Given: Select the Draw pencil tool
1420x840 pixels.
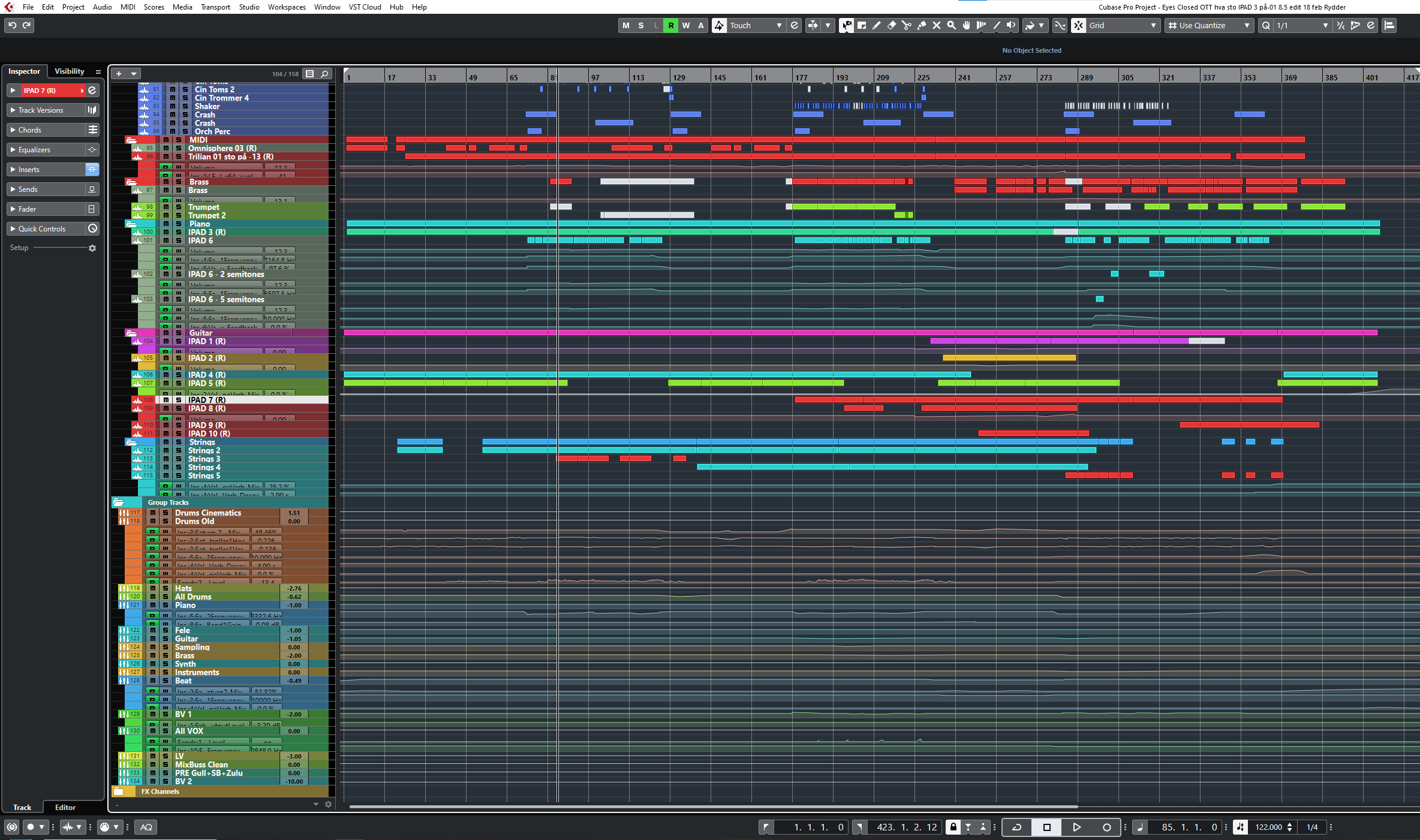Looking at the screenshot, I should pos(876,25).
